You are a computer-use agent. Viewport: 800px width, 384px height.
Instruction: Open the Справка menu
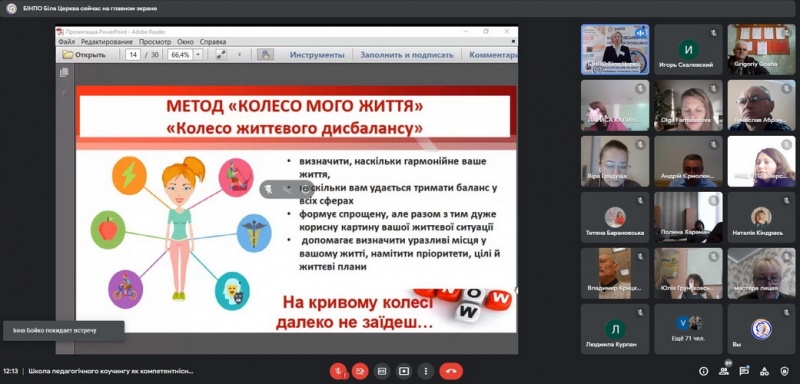(213, 42)
